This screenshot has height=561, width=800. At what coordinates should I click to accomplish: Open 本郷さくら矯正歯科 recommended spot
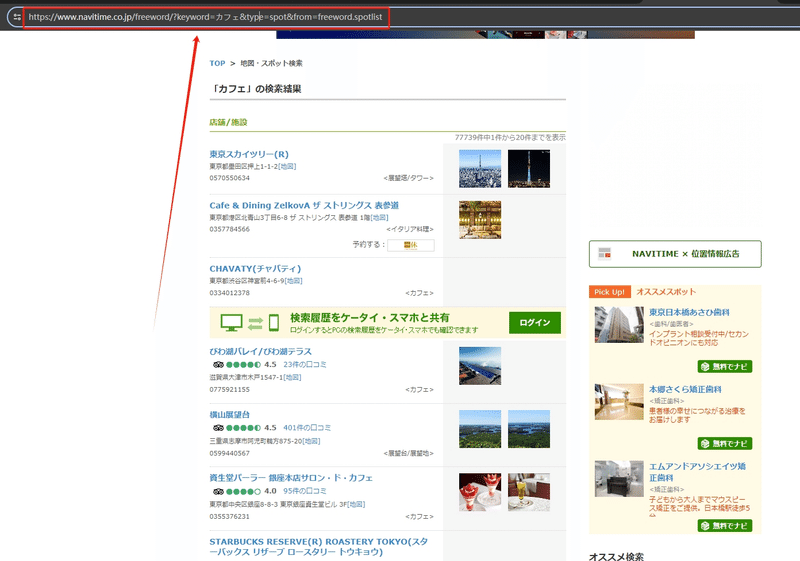[685, 389]
